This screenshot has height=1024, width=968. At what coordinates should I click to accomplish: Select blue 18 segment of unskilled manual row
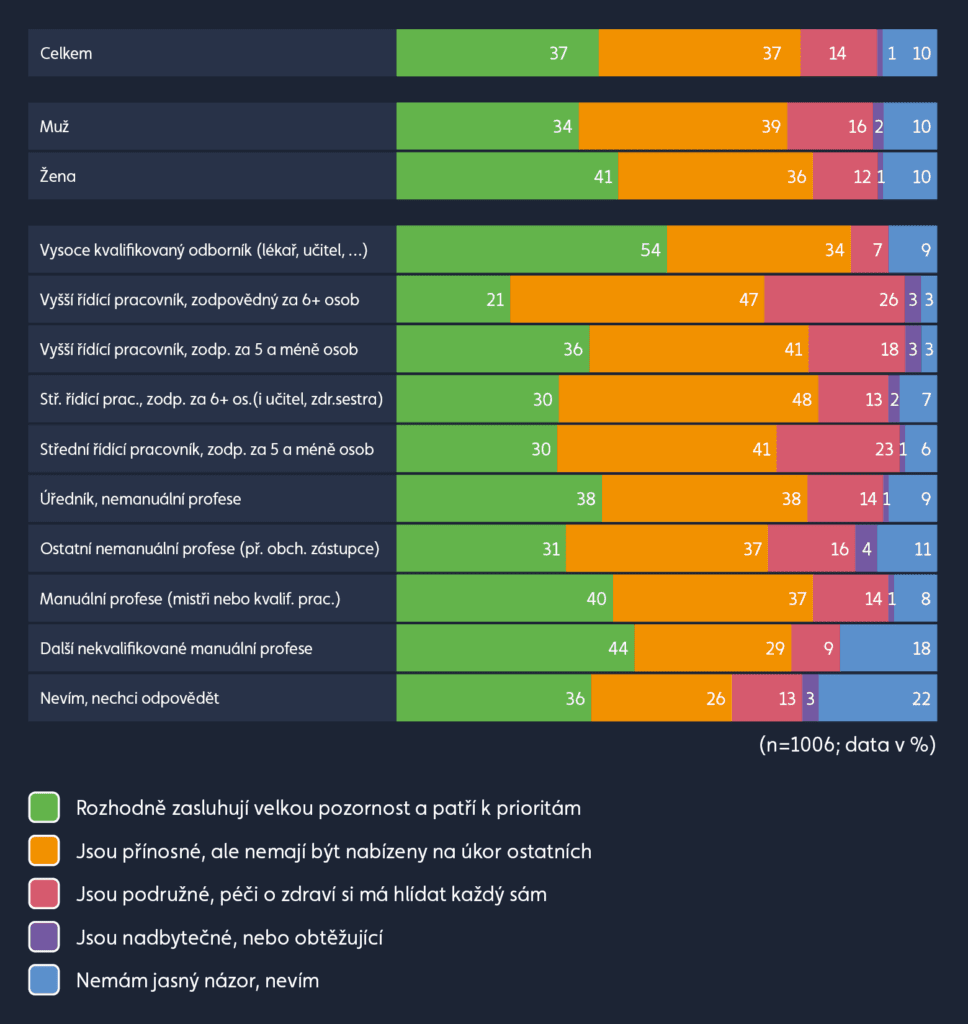[x=888, y=649]
